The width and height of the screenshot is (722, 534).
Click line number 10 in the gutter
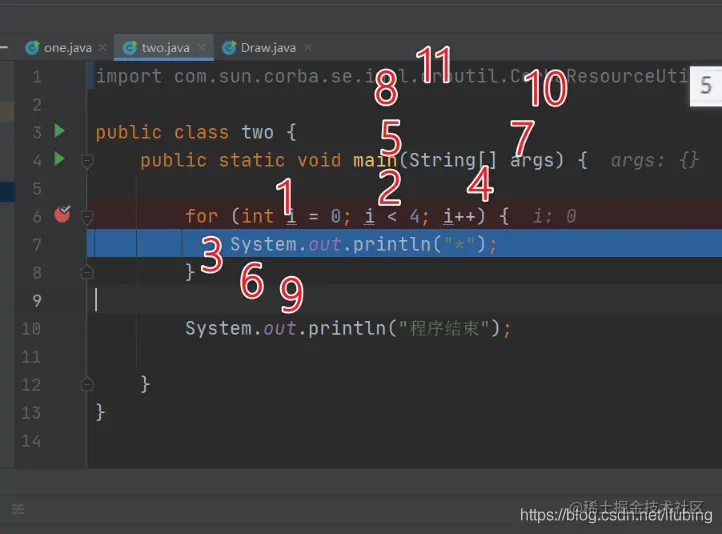point(31,329)
